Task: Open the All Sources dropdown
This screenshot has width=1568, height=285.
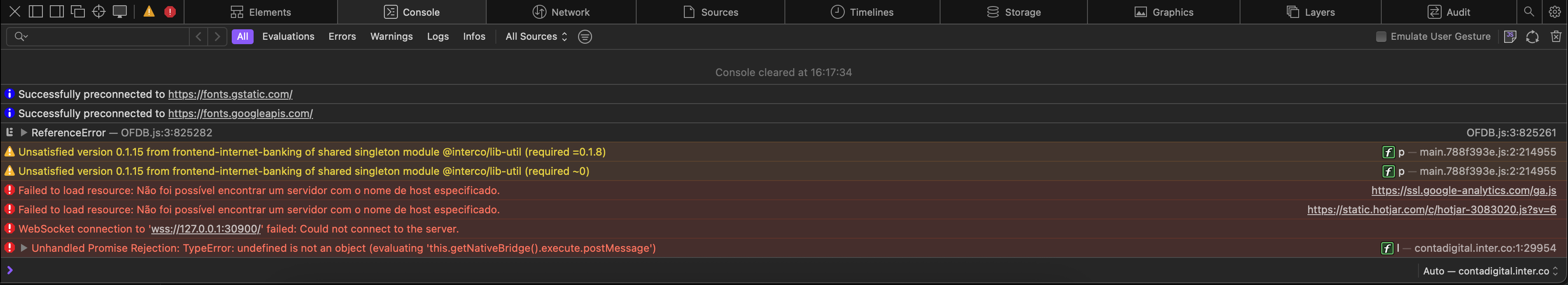Action: (536, 37)
